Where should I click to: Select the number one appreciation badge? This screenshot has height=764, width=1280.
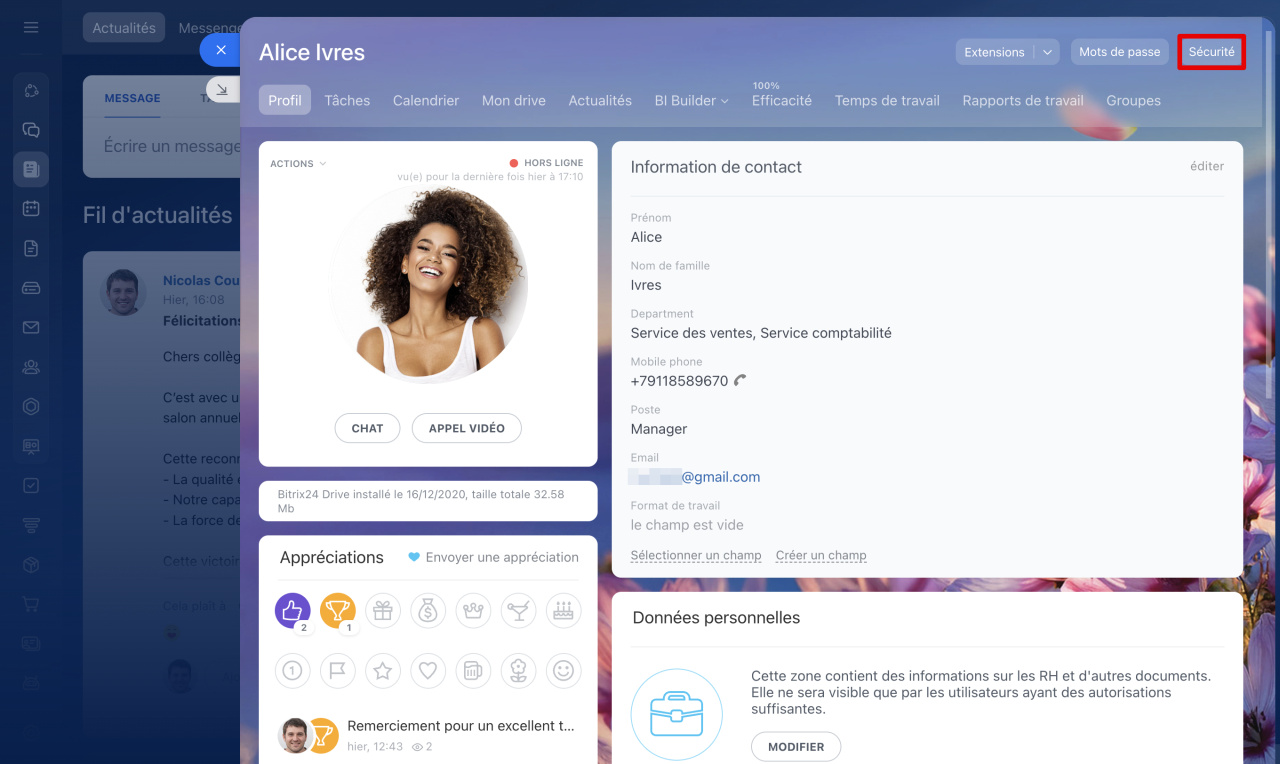point(293,671)
